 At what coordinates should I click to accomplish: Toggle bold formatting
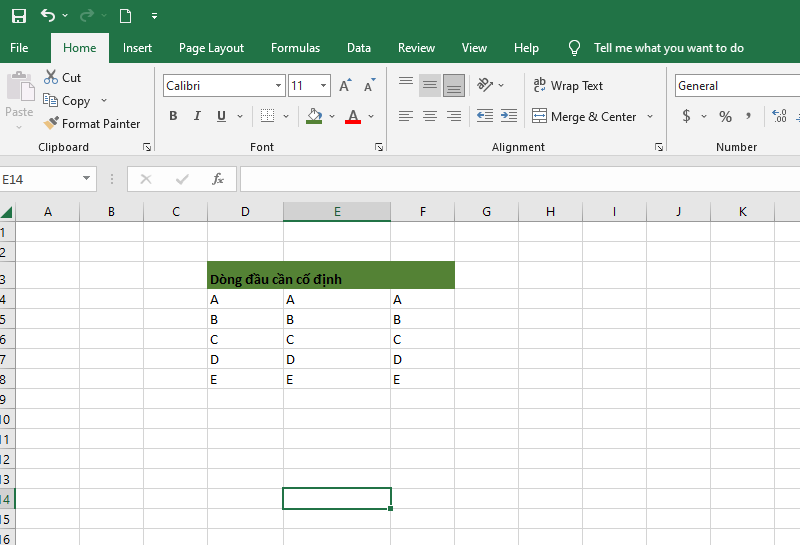click(x=173, y=116)
